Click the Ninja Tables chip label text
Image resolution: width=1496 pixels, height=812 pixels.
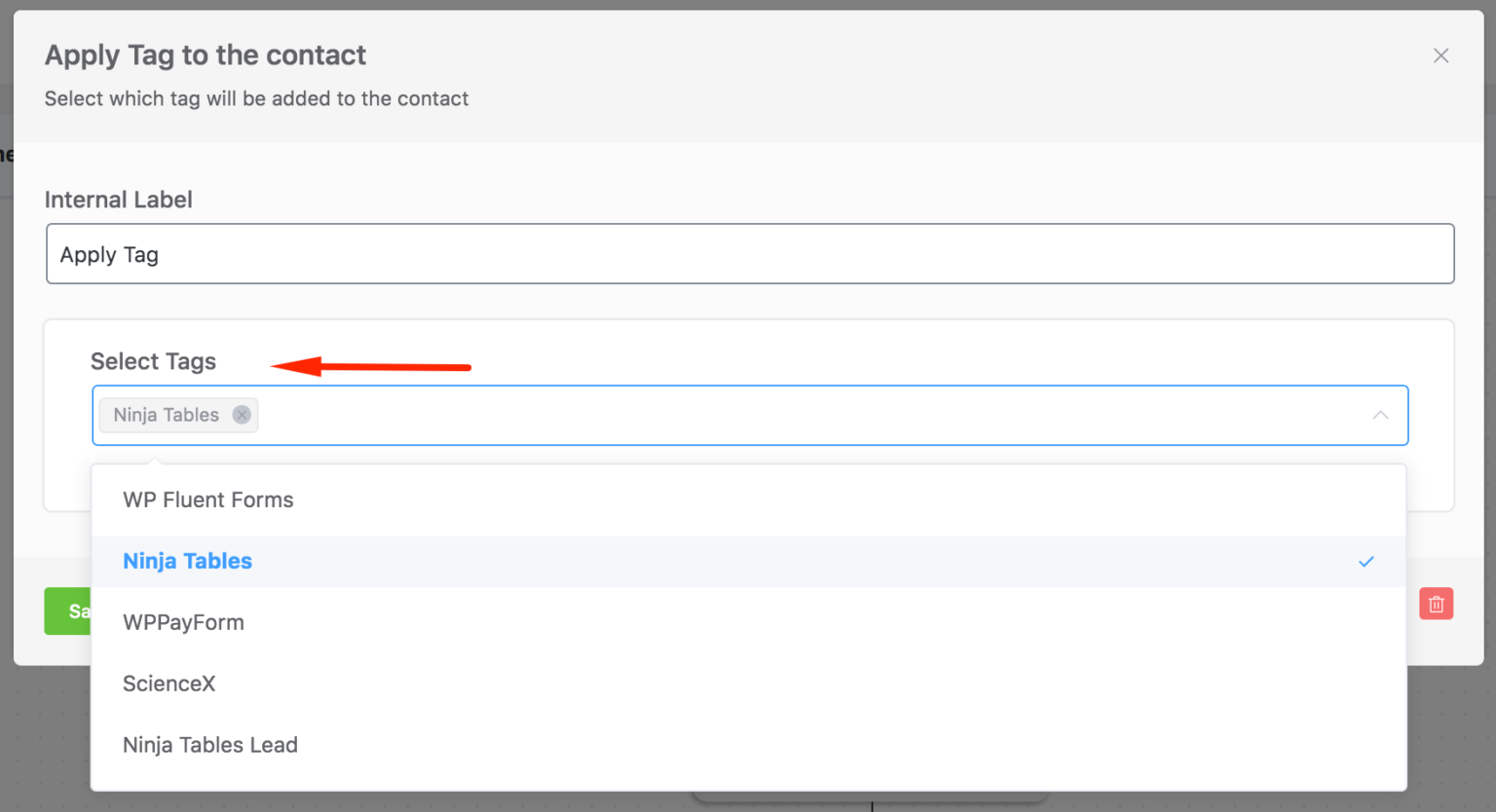pyautogui.click(x=167, y=415)
